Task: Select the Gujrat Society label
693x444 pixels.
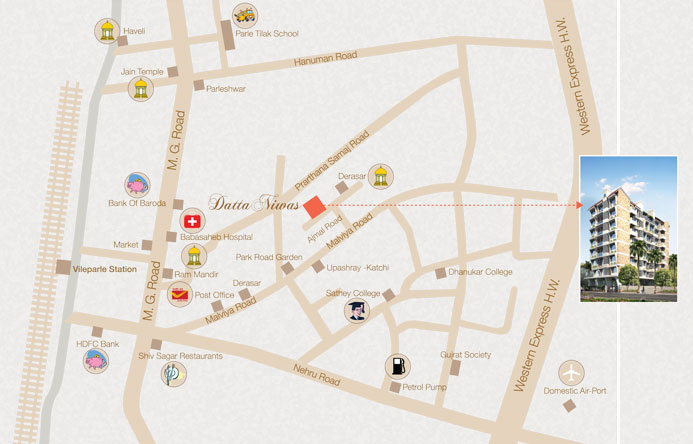Action: pyautogui.click(x=465, y=354)
